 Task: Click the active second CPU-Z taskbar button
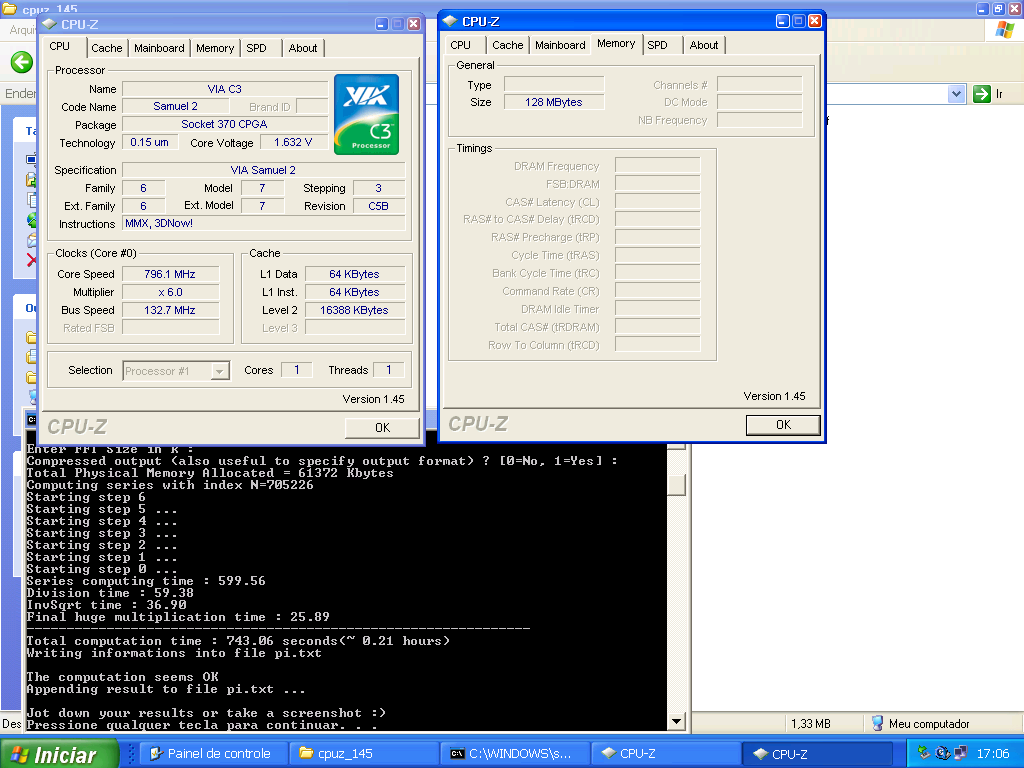[818, 754]
